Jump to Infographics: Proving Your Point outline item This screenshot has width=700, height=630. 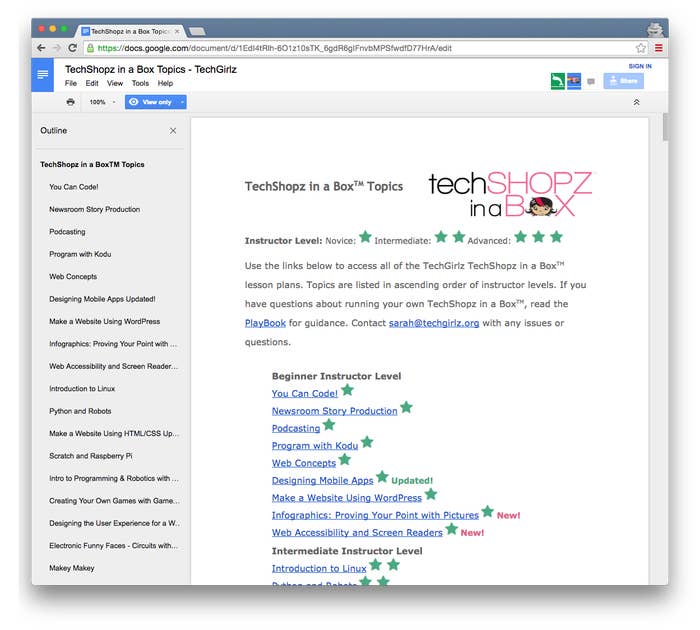[113, 343]
